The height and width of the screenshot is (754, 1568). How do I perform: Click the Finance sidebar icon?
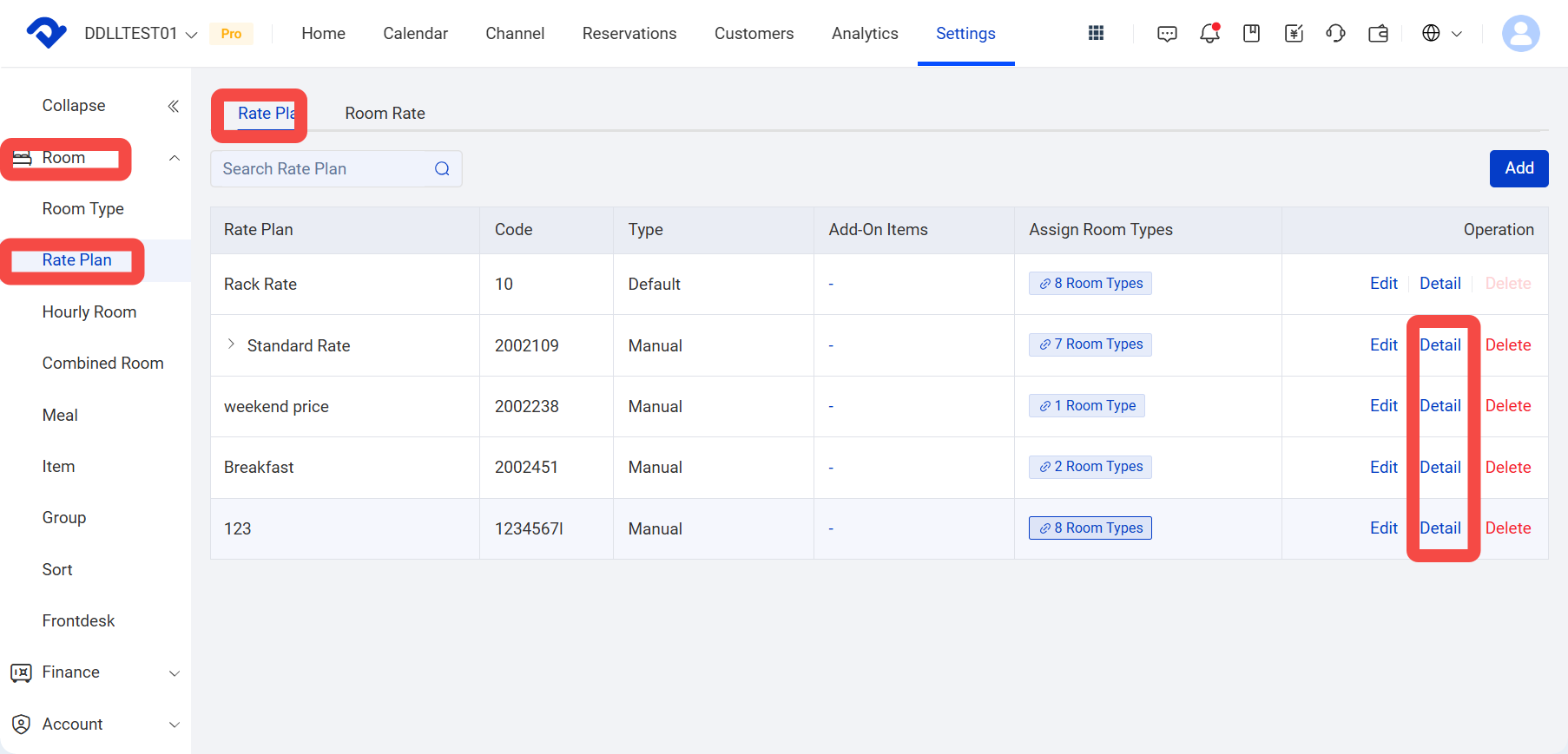tap(22, 672)
